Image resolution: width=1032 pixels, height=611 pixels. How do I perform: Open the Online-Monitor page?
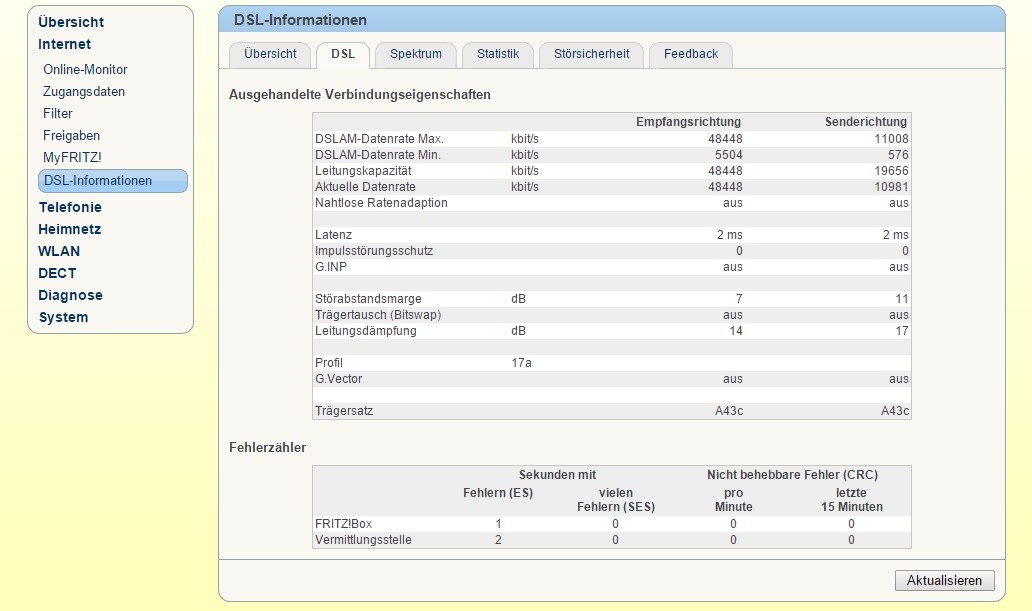click(85, 70)
